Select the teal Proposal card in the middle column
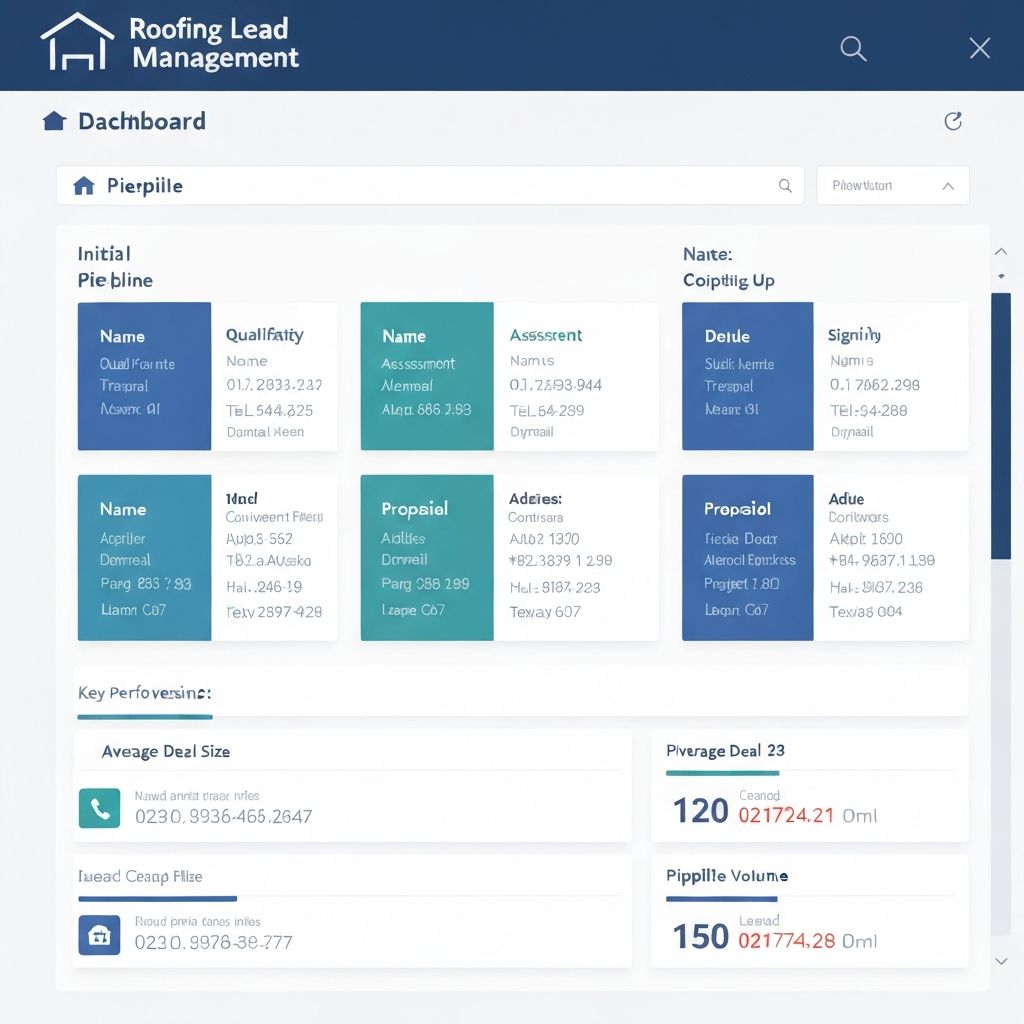The width and height of the screenshot is (1024, 1024). point(426,558)
